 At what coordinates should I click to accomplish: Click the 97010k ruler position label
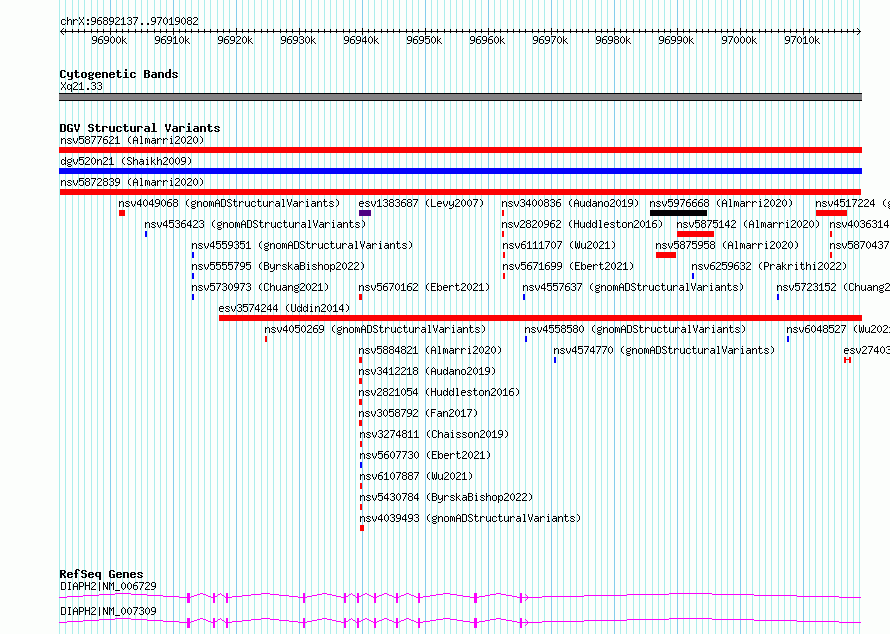(802, 40)
